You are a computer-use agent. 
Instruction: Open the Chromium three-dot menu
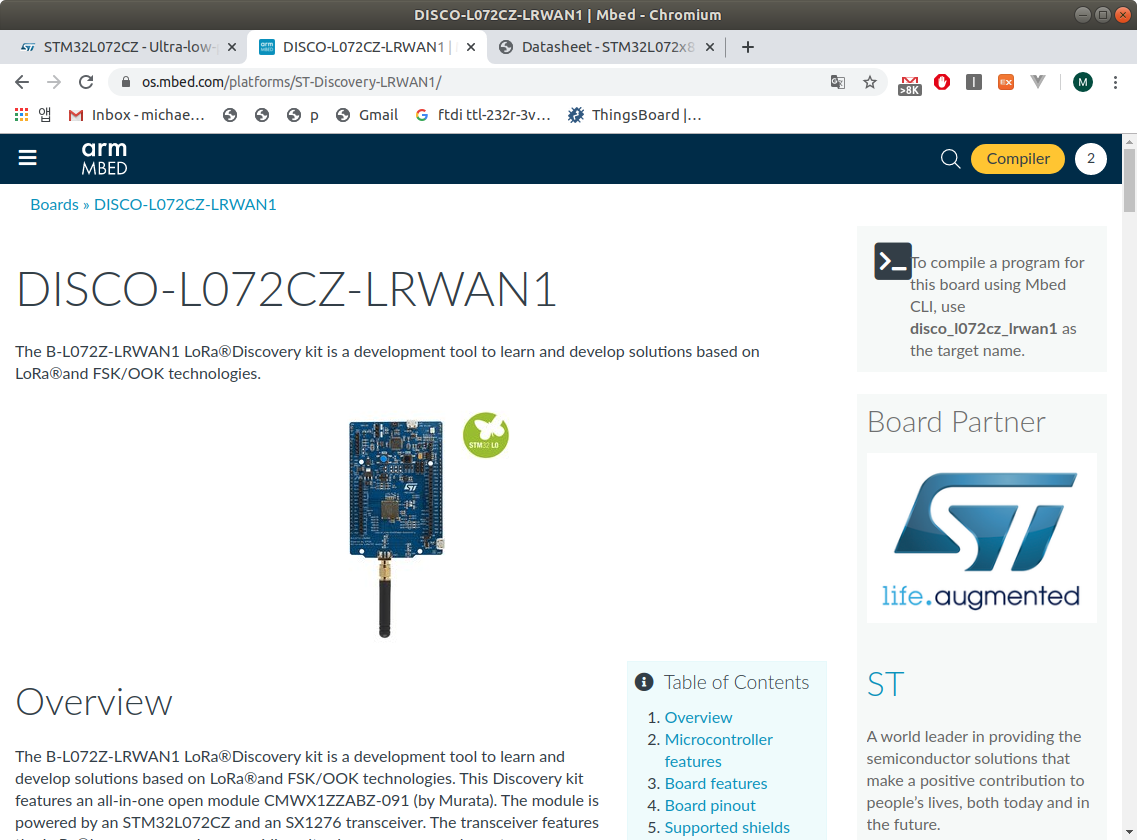pyautogui.click(x=1115, y=82)
